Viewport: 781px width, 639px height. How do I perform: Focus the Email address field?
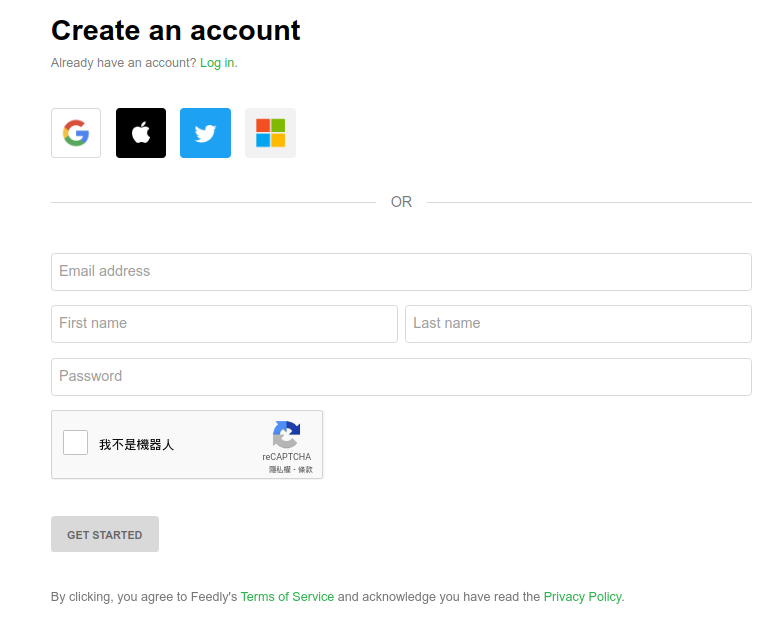[x=401, y=272]
